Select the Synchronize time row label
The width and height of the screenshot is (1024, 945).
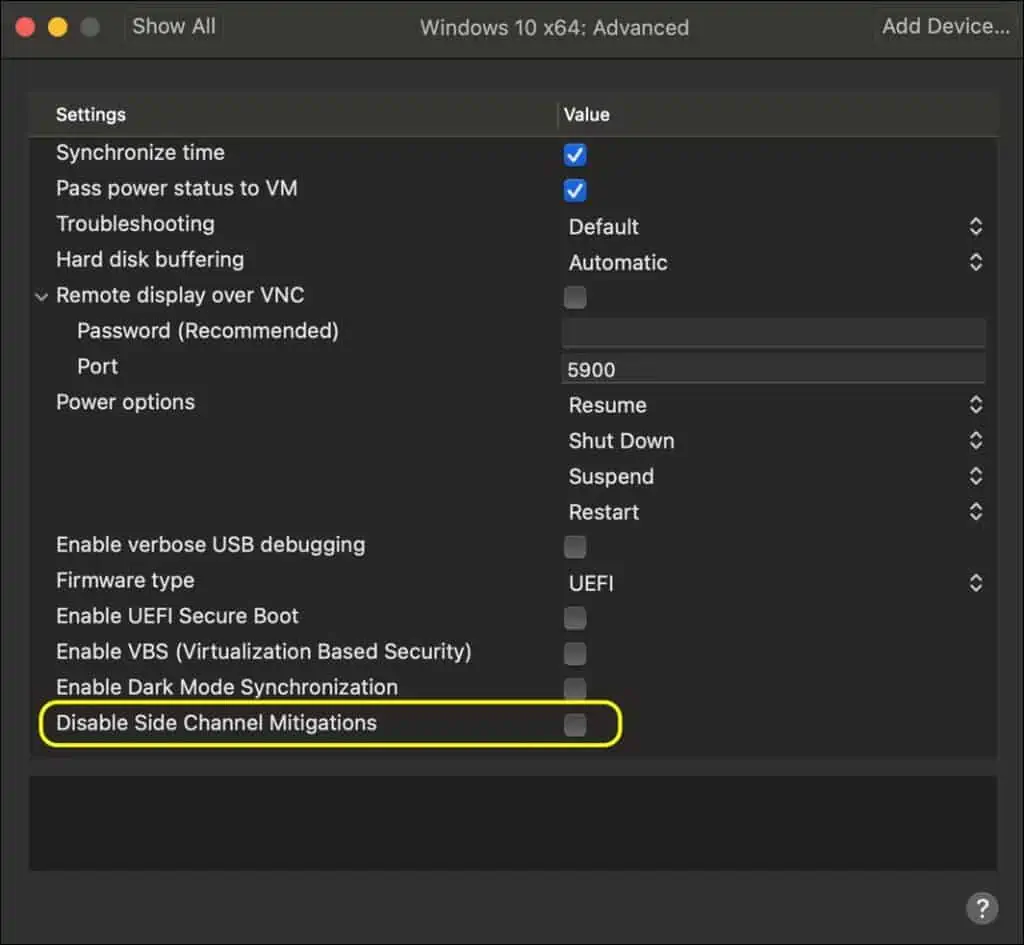click(140, 153)
